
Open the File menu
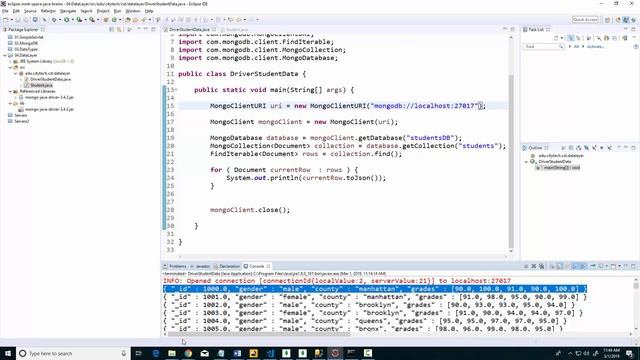5,11
